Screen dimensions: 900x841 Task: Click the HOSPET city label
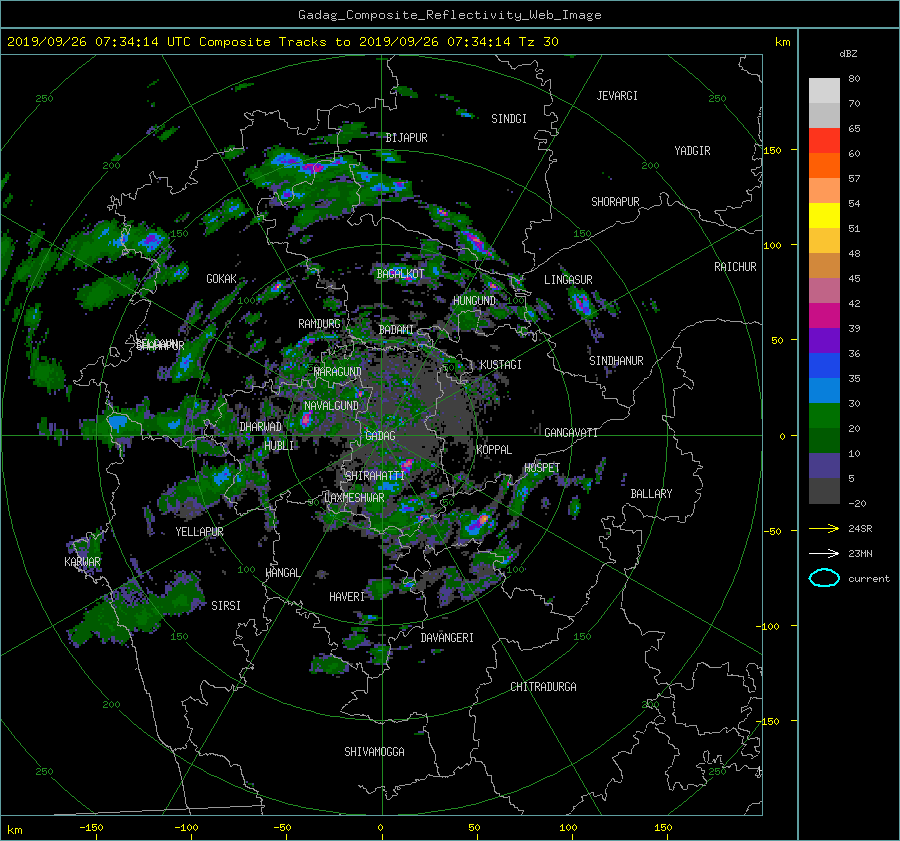coord(541,468)
